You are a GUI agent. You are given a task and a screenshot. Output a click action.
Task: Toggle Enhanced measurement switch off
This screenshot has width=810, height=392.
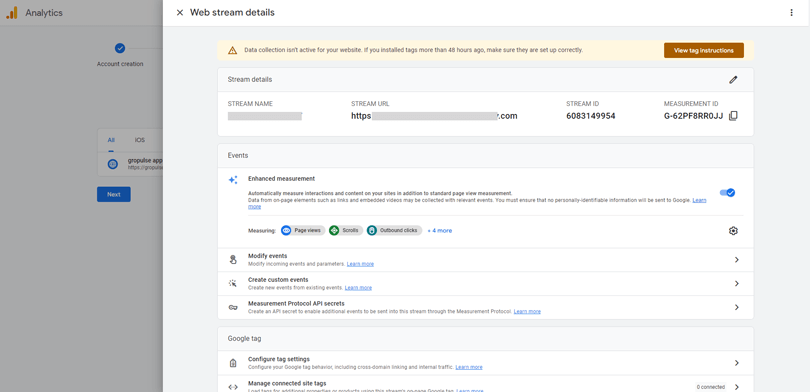pos(727,193)
